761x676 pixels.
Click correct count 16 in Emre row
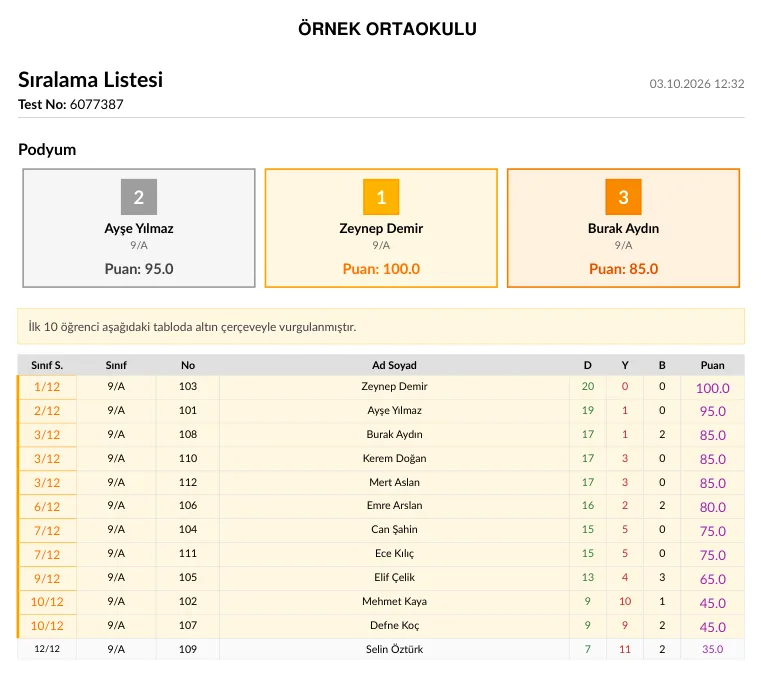[x=588, y=506]
